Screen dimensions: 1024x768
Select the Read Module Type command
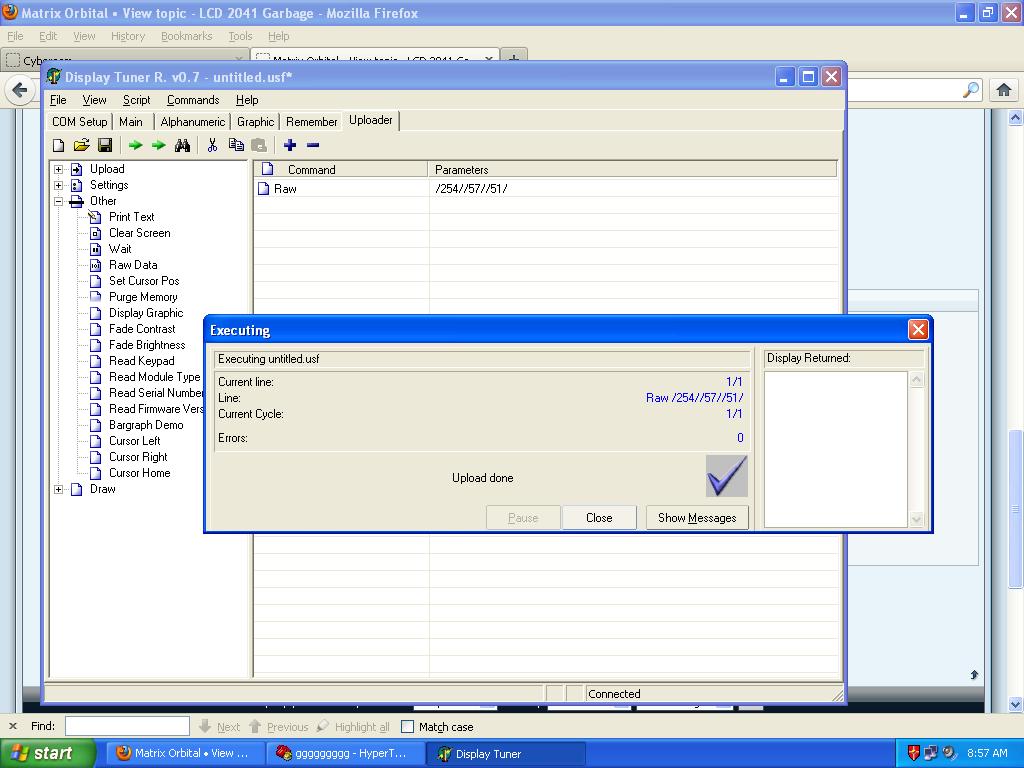click(x=155, y=377)
